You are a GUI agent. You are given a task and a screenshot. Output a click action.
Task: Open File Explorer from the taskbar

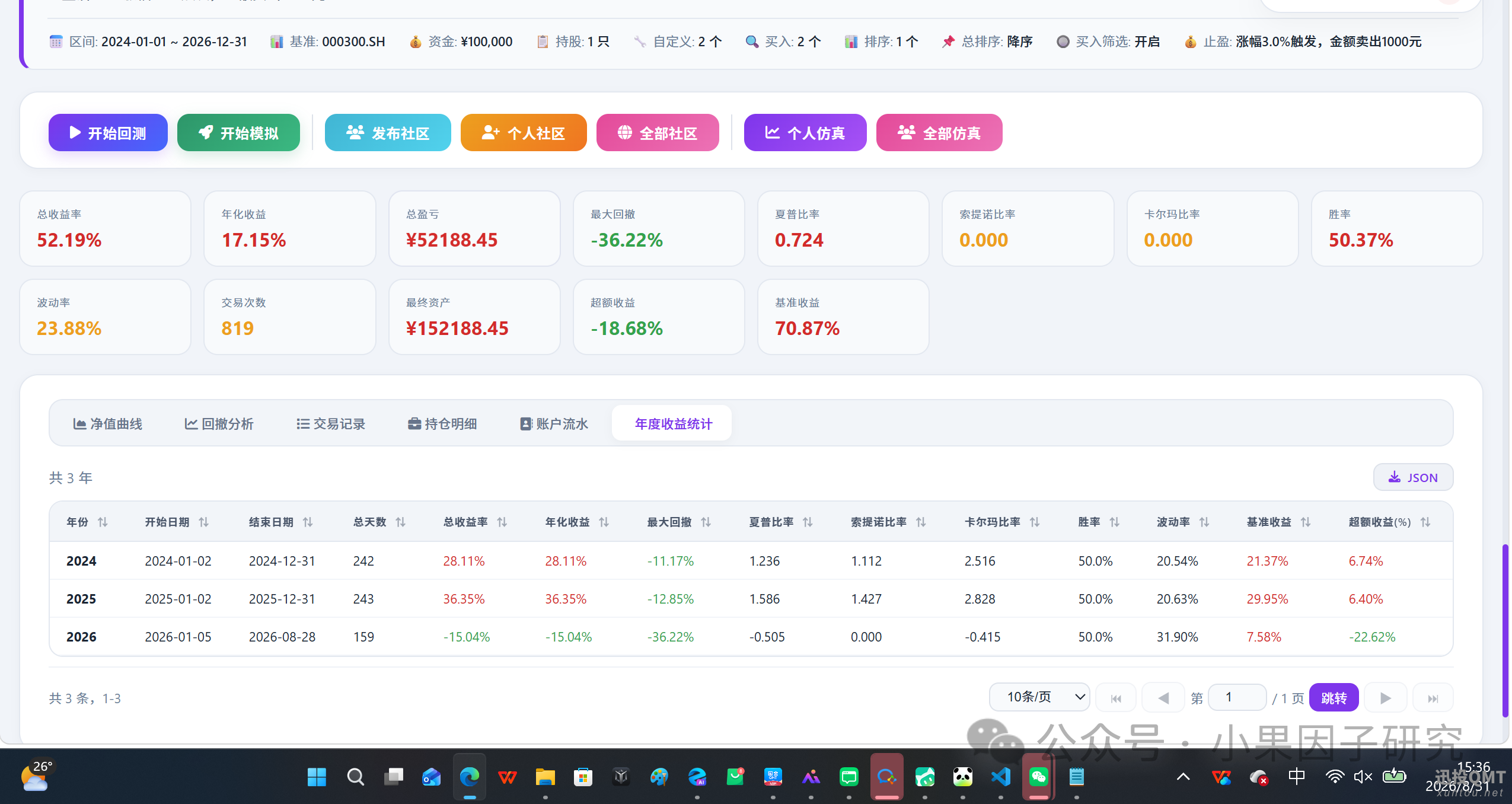click(545, 777)
